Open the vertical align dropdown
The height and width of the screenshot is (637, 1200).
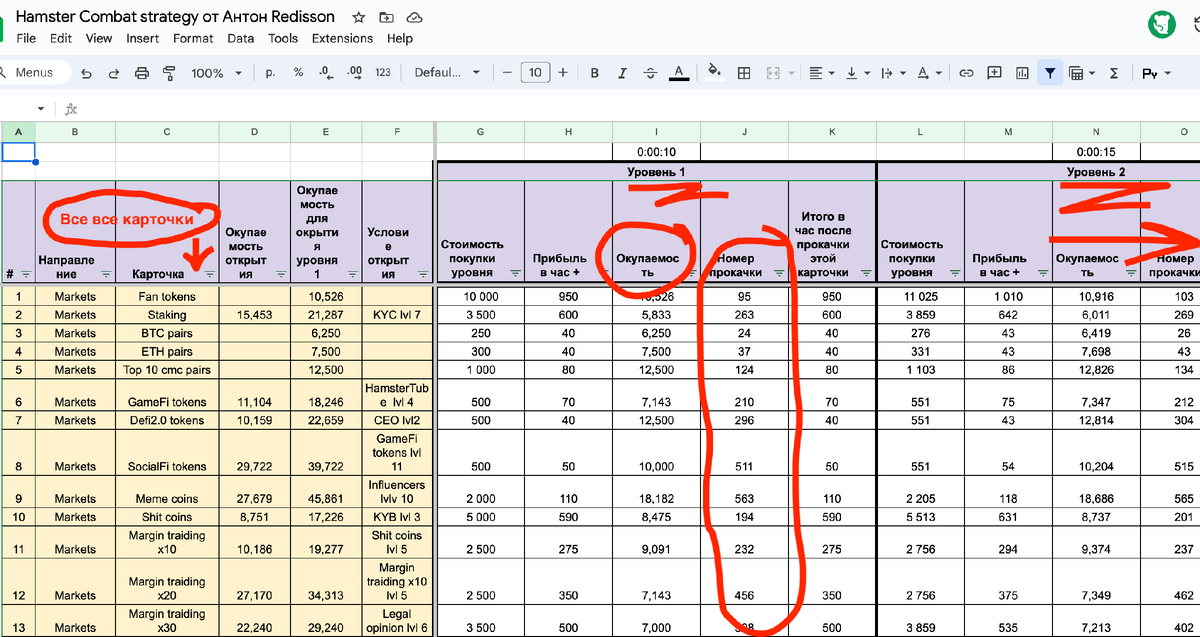click(857, 73)
